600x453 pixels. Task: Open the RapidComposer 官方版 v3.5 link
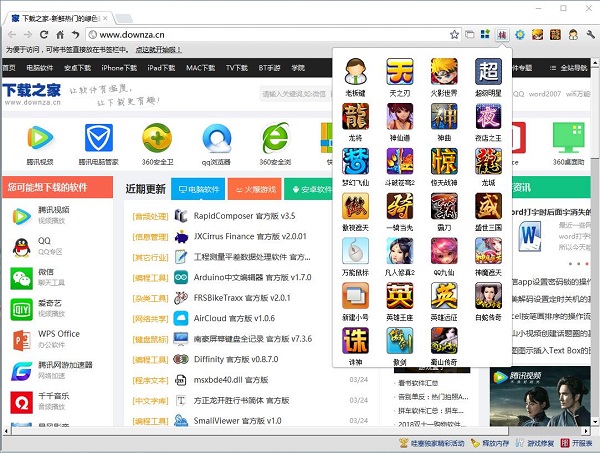[x=244, y=216]
